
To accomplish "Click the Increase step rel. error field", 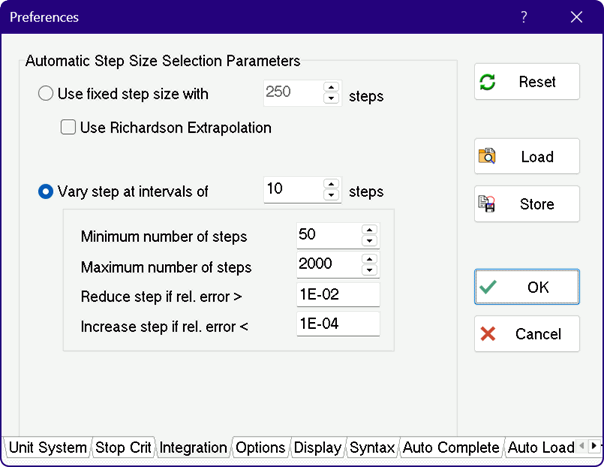I will [337, 324].
